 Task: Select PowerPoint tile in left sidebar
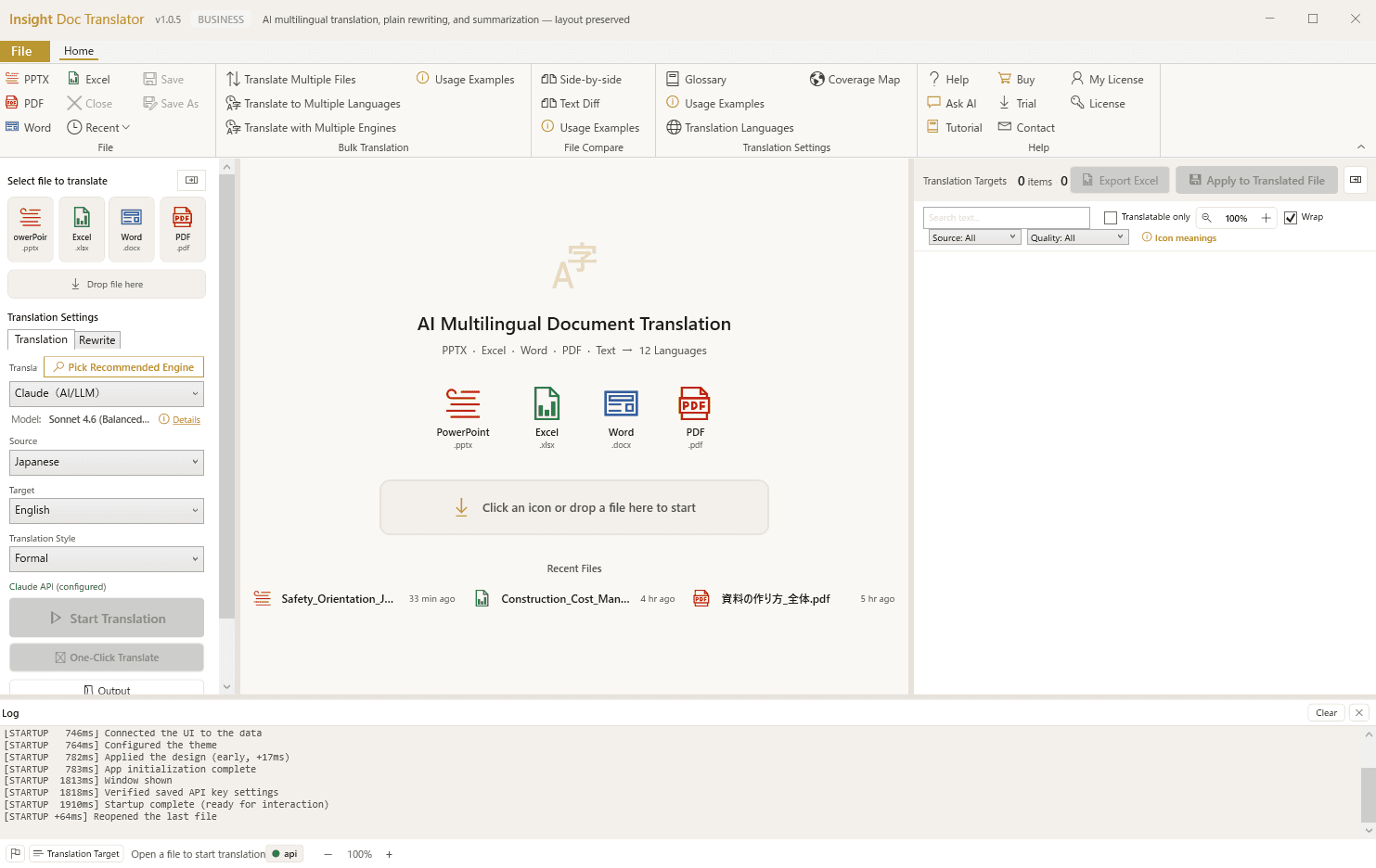coord(31,229)
